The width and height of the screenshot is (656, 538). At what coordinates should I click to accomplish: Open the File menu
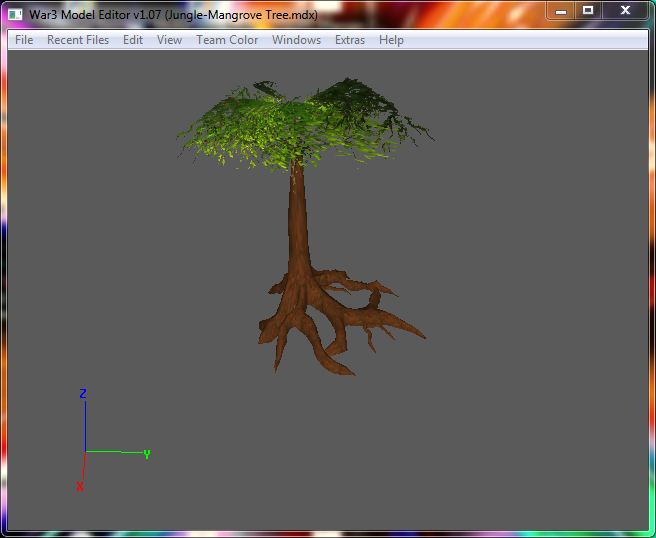coord(24,40)
